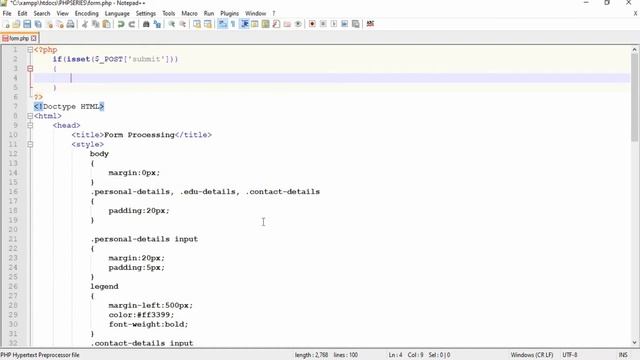Toggle the Indent Guide toolbar icon

(x=244, y=24)
